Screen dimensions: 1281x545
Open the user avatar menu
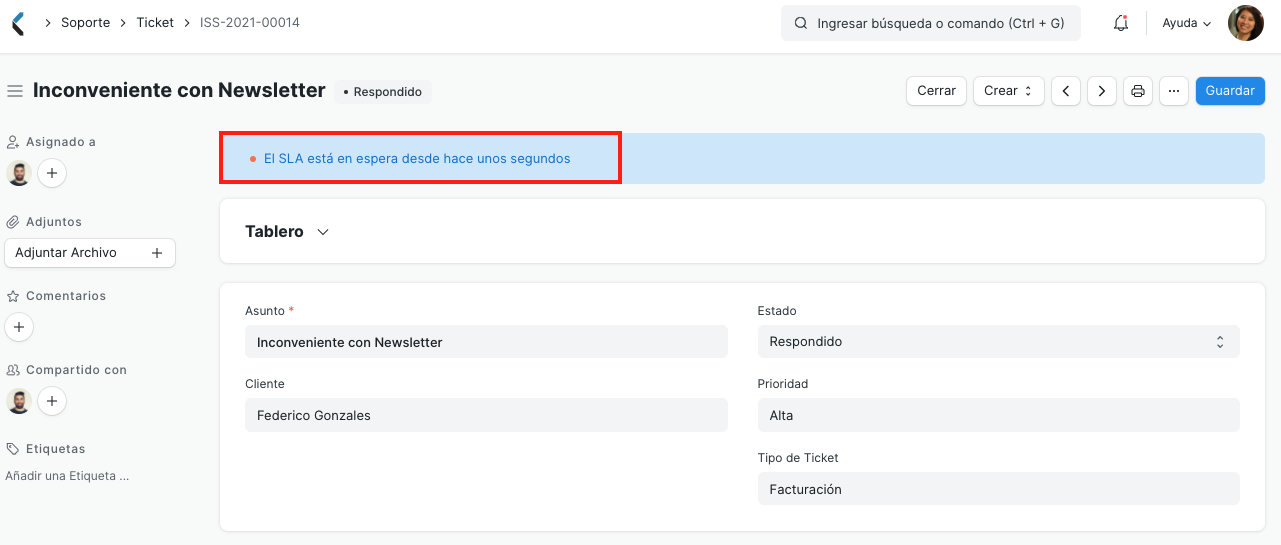(1246, 23)
